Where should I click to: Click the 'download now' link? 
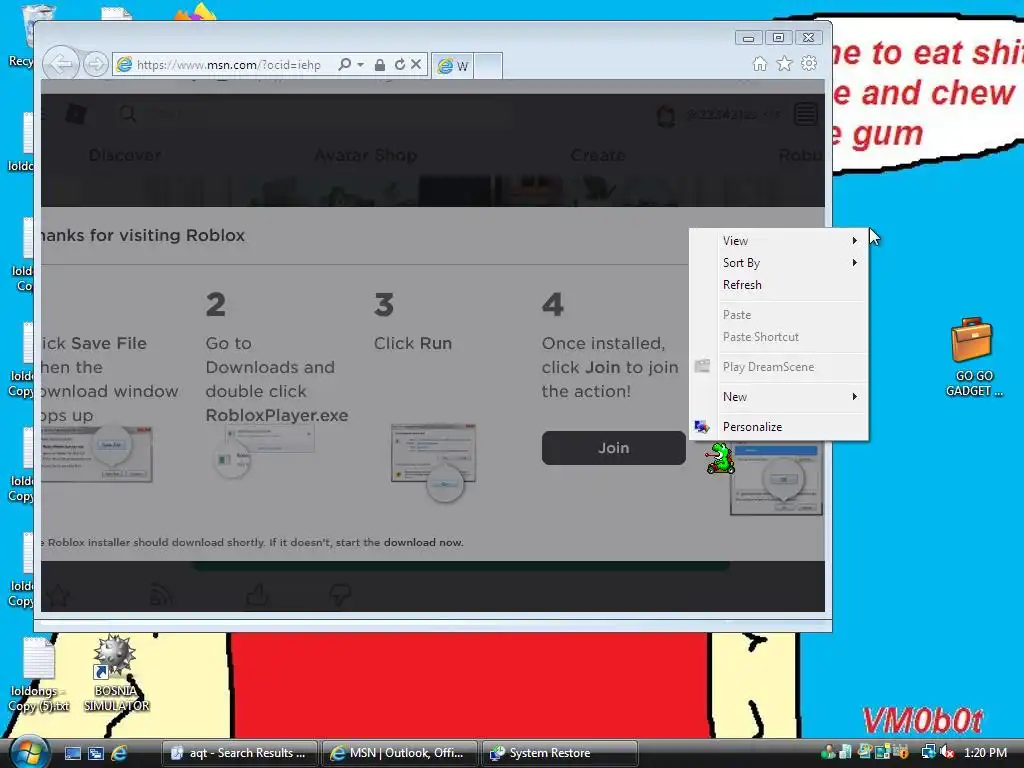click(x=423, y=543)
